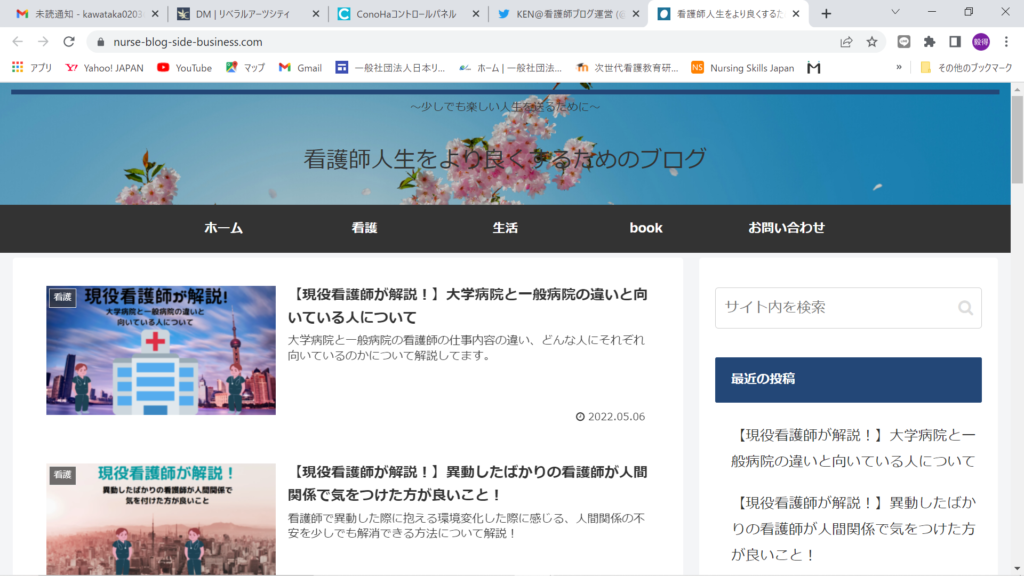Image resolution: width=1024 pixels, height=576 pixels.
Task: Open the Extensions puzzle icon
Action: pos(929,42)
